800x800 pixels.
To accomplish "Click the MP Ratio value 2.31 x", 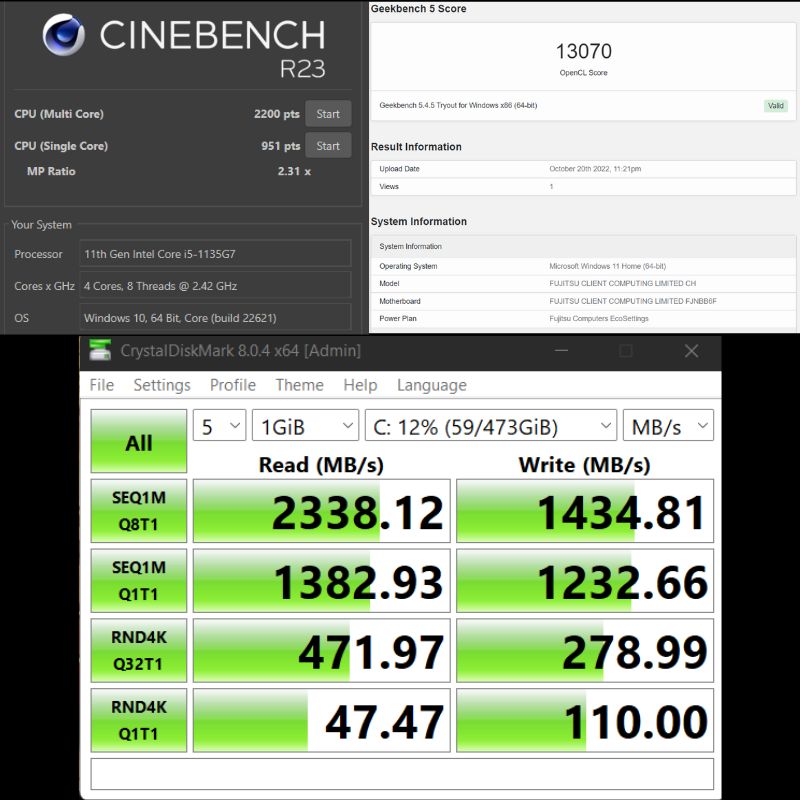I will pyautogui.click(x=294, y=171).
